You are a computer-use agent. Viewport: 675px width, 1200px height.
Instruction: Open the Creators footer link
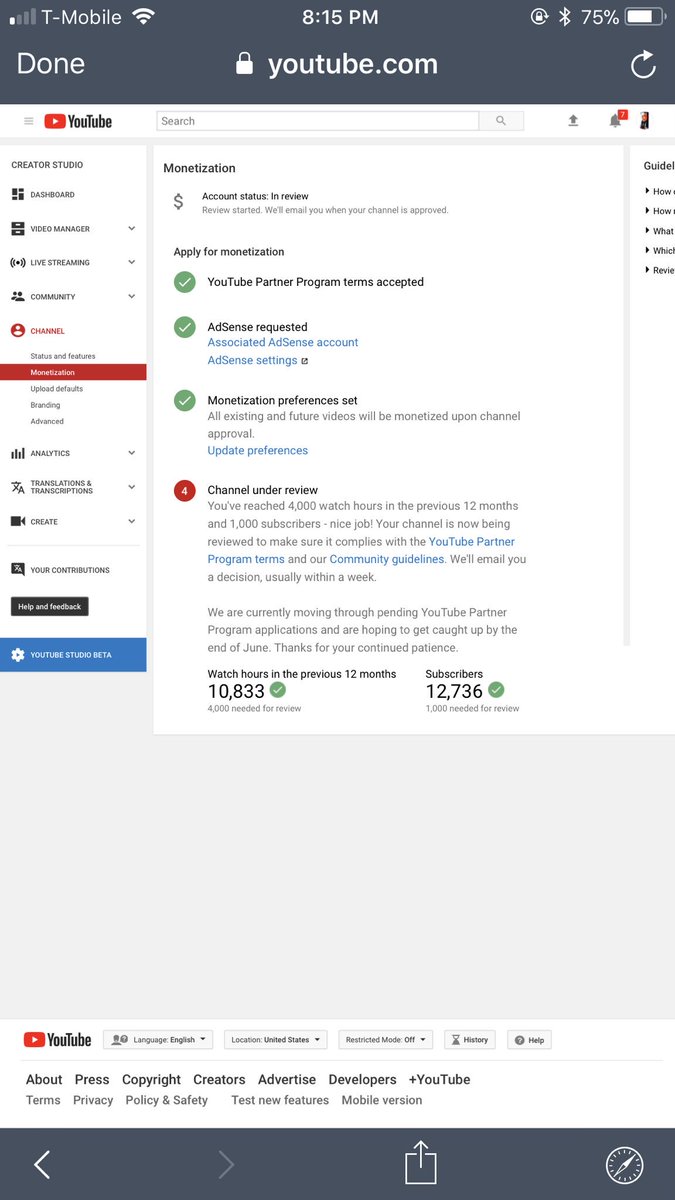[x=219, y=1079]
